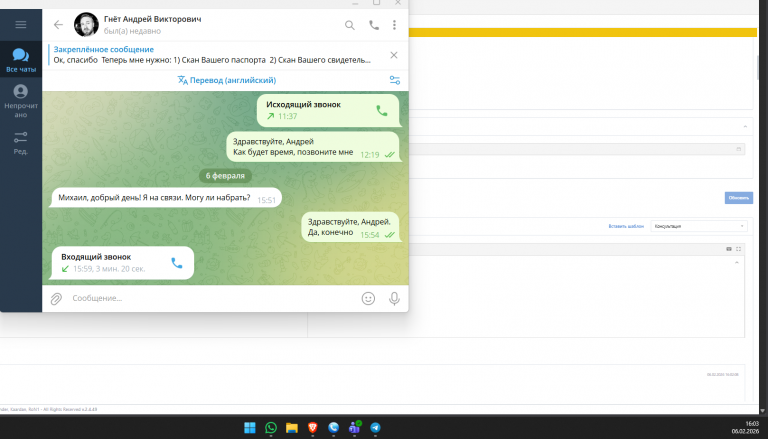Call back from the Входящий звонок bubble

click(177, 263)
